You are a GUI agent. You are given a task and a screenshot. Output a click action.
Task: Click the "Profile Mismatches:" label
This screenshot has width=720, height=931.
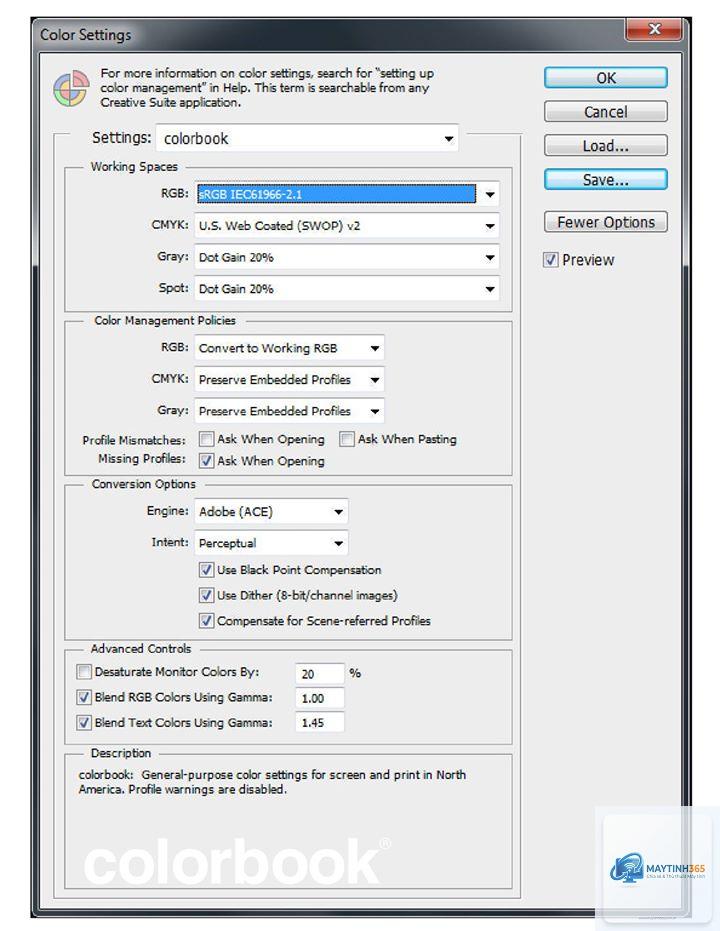click(x=134, y=440)
